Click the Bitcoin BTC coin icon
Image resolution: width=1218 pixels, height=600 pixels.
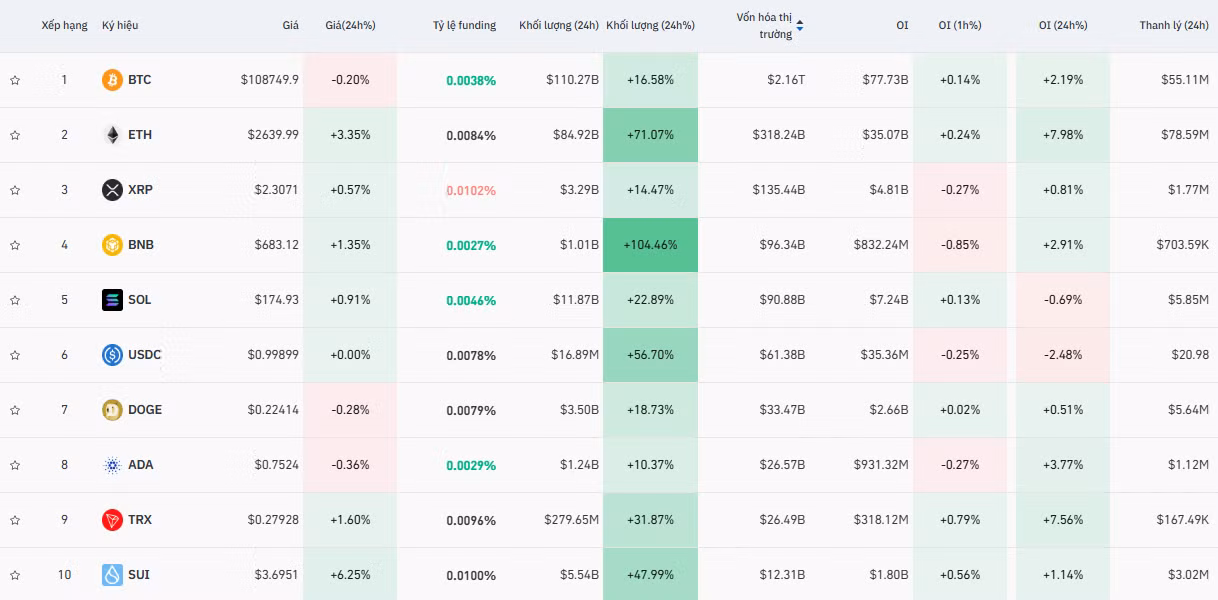[113, 80]
